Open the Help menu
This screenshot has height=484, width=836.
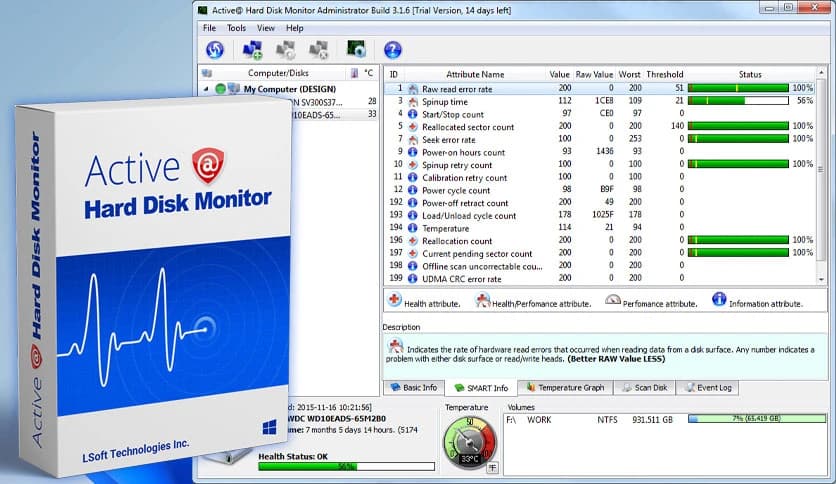coord(294,28)
